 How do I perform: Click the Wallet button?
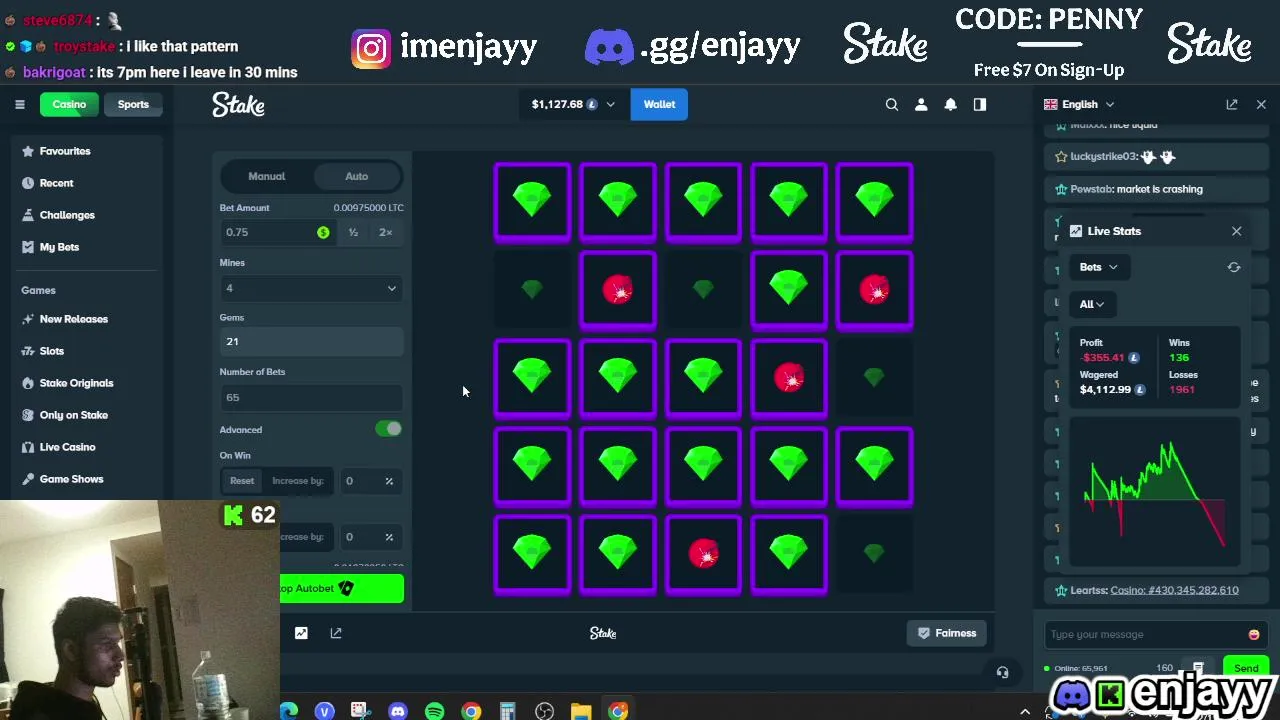pos(659,104)
